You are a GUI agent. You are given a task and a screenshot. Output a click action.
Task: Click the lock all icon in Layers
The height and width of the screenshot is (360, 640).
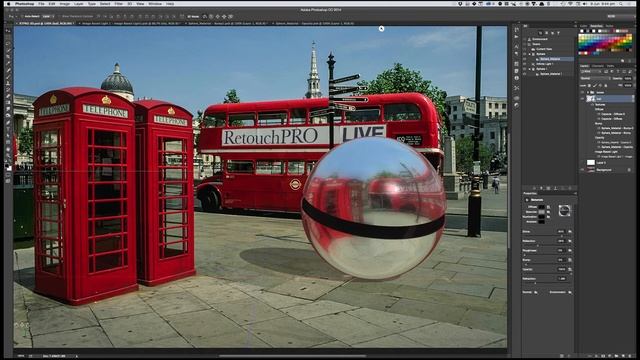click(x=606, y=85)
